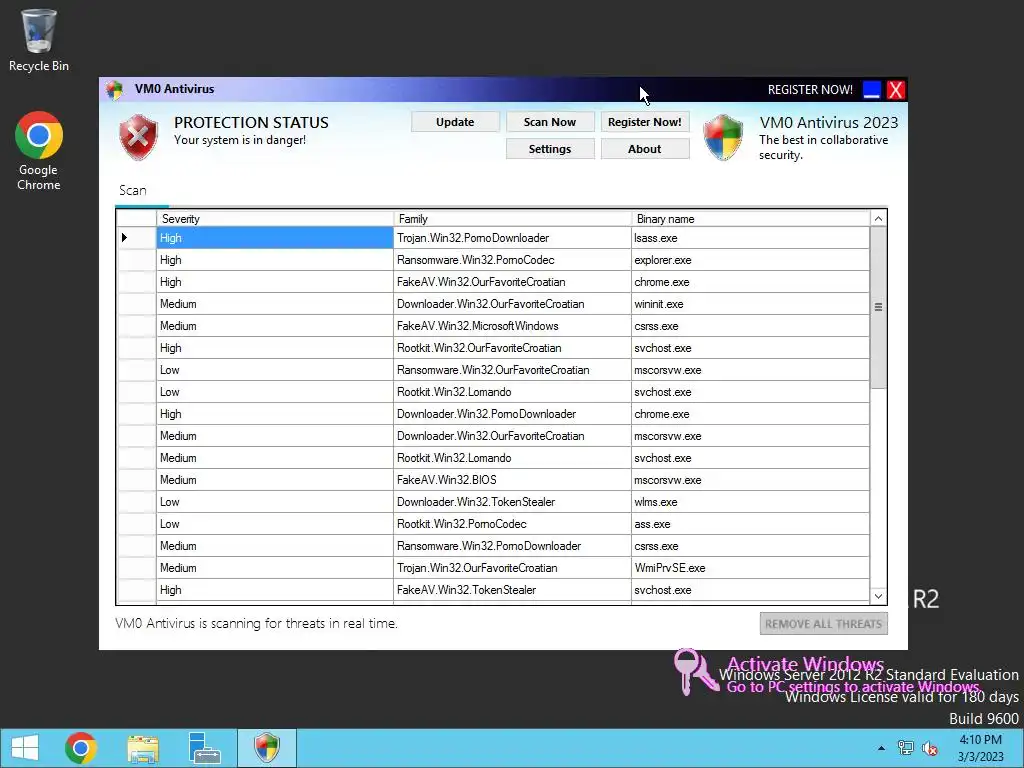The width and height of the screenshot is (1024, 768).
Task: Select the wininit.exe cell
Action: coord(750,304)
